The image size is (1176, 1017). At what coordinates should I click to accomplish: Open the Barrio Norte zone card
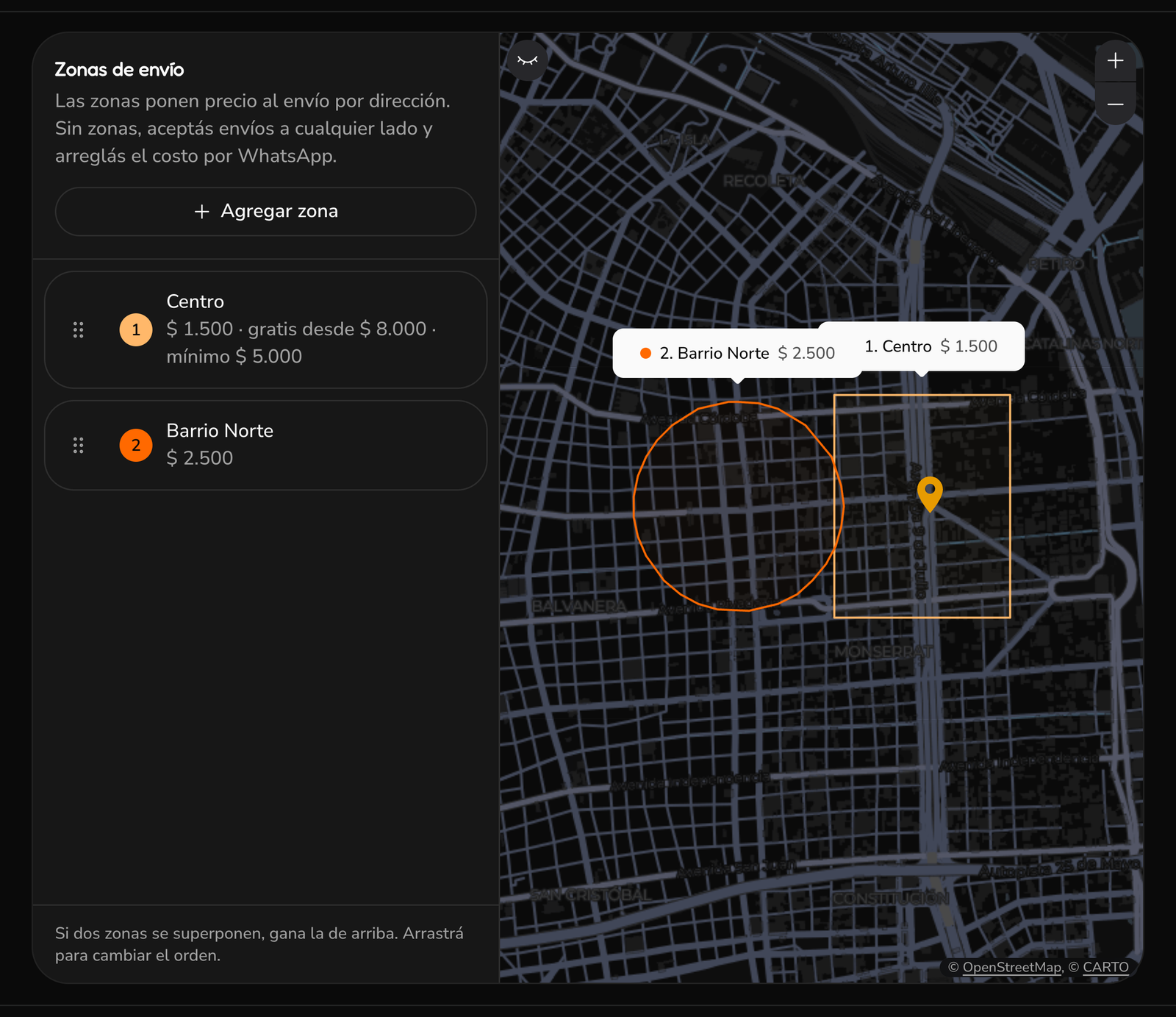(265, 445)
